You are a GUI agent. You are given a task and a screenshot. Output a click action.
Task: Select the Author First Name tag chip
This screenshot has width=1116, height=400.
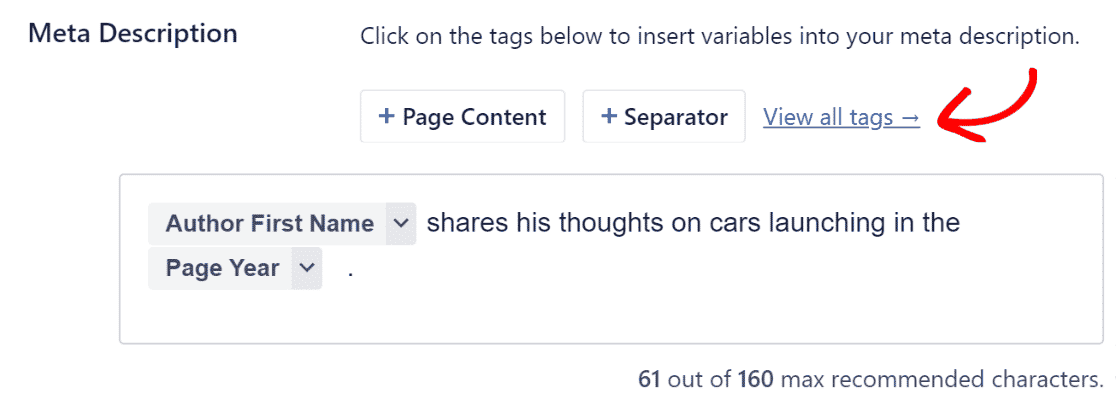point(269,223)
